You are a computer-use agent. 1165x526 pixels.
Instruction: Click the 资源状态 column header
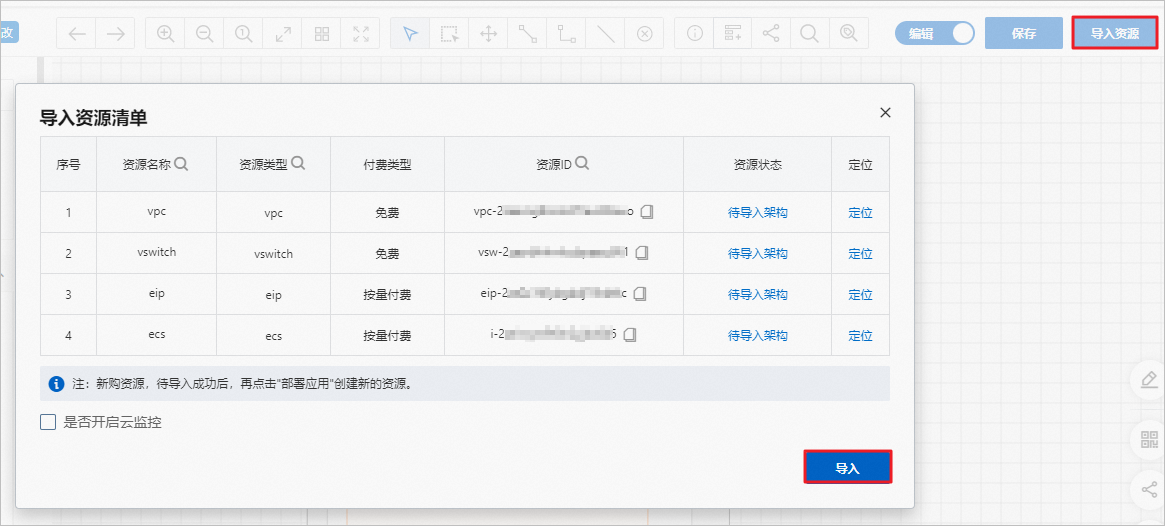click(x=758, y=165)
